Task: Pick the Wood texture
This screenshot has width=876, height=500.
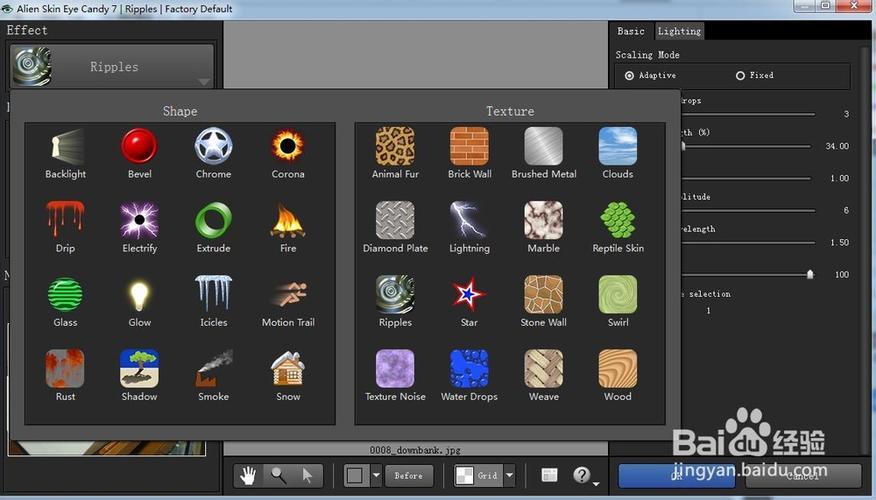Action: [x=618, y=376]
